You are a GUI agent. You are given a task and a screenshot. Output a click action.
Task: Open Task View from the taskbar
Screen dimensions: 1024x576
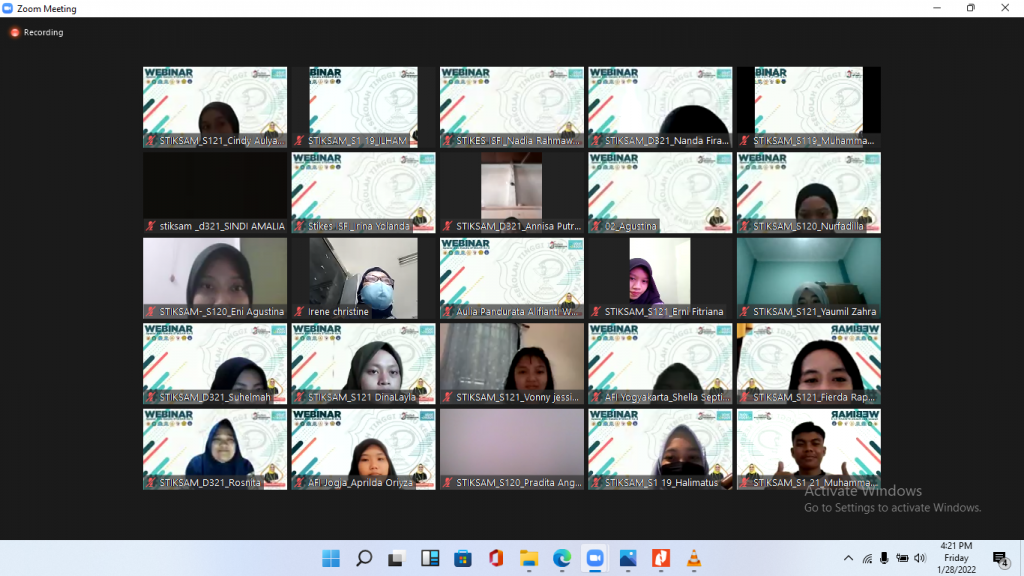[397, 558]
